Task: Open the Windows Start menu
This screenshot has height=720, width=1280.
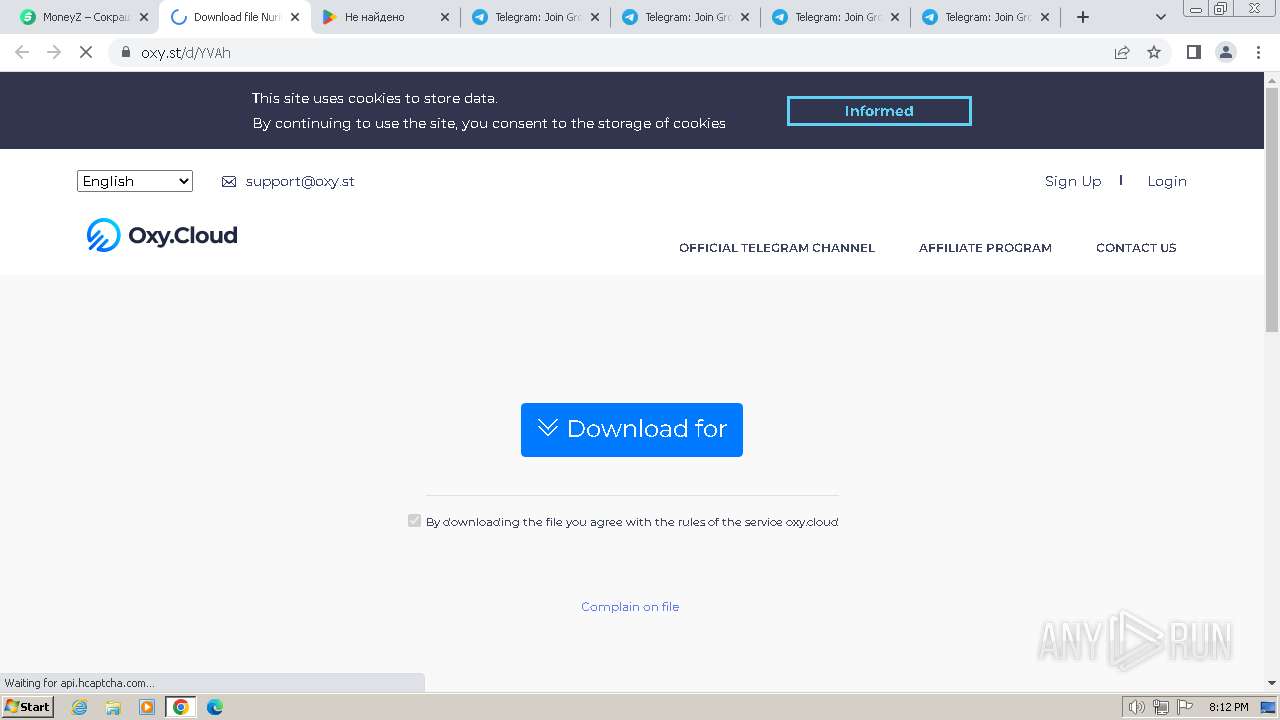Action: click(28, 706)
